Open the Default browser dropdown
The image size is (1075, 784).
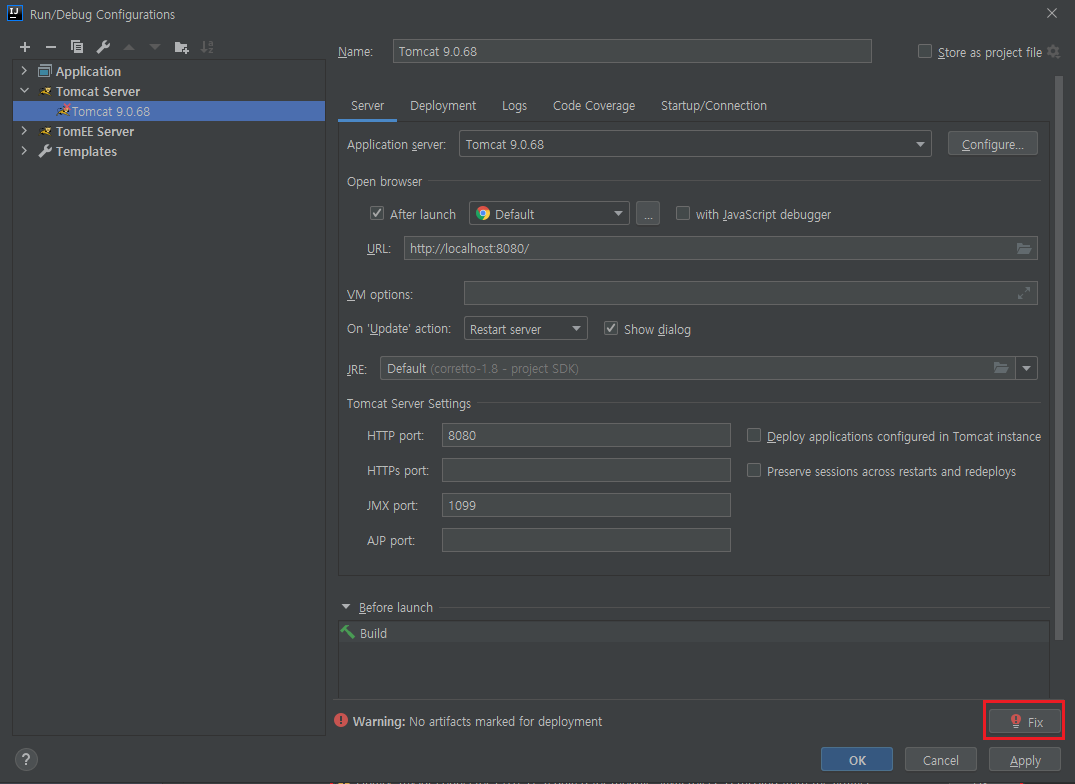[x=548, y=213]
